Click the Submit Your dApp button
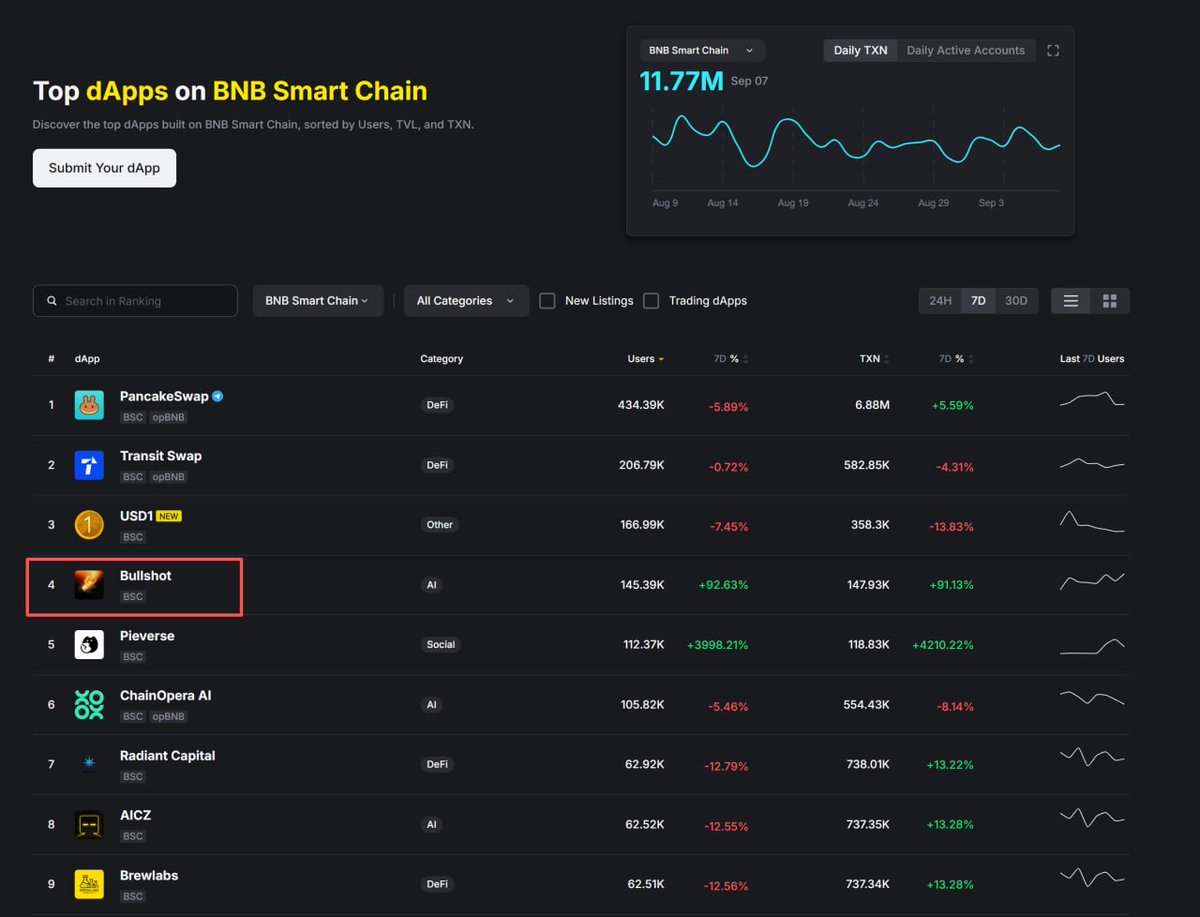The width and height of the screenshot is (1200, 917). [104, 168]
